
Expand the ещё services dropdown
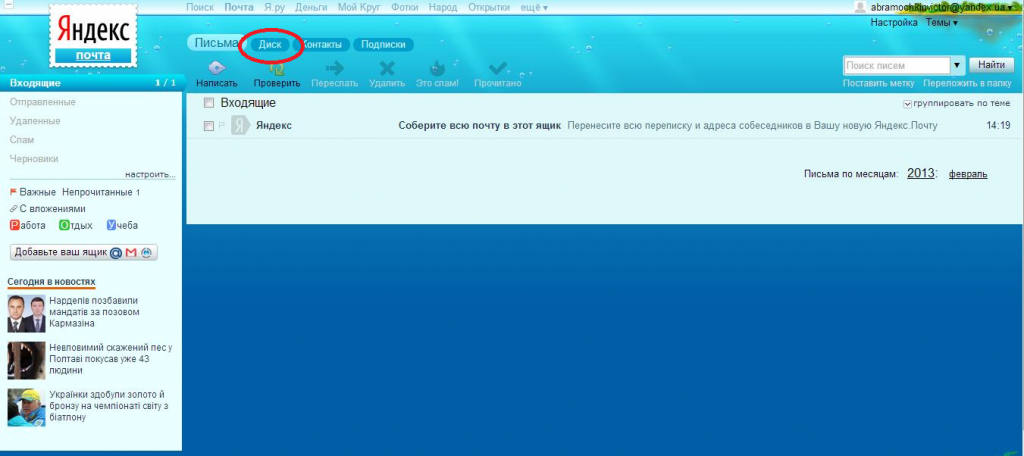click(x=534, y=7)
